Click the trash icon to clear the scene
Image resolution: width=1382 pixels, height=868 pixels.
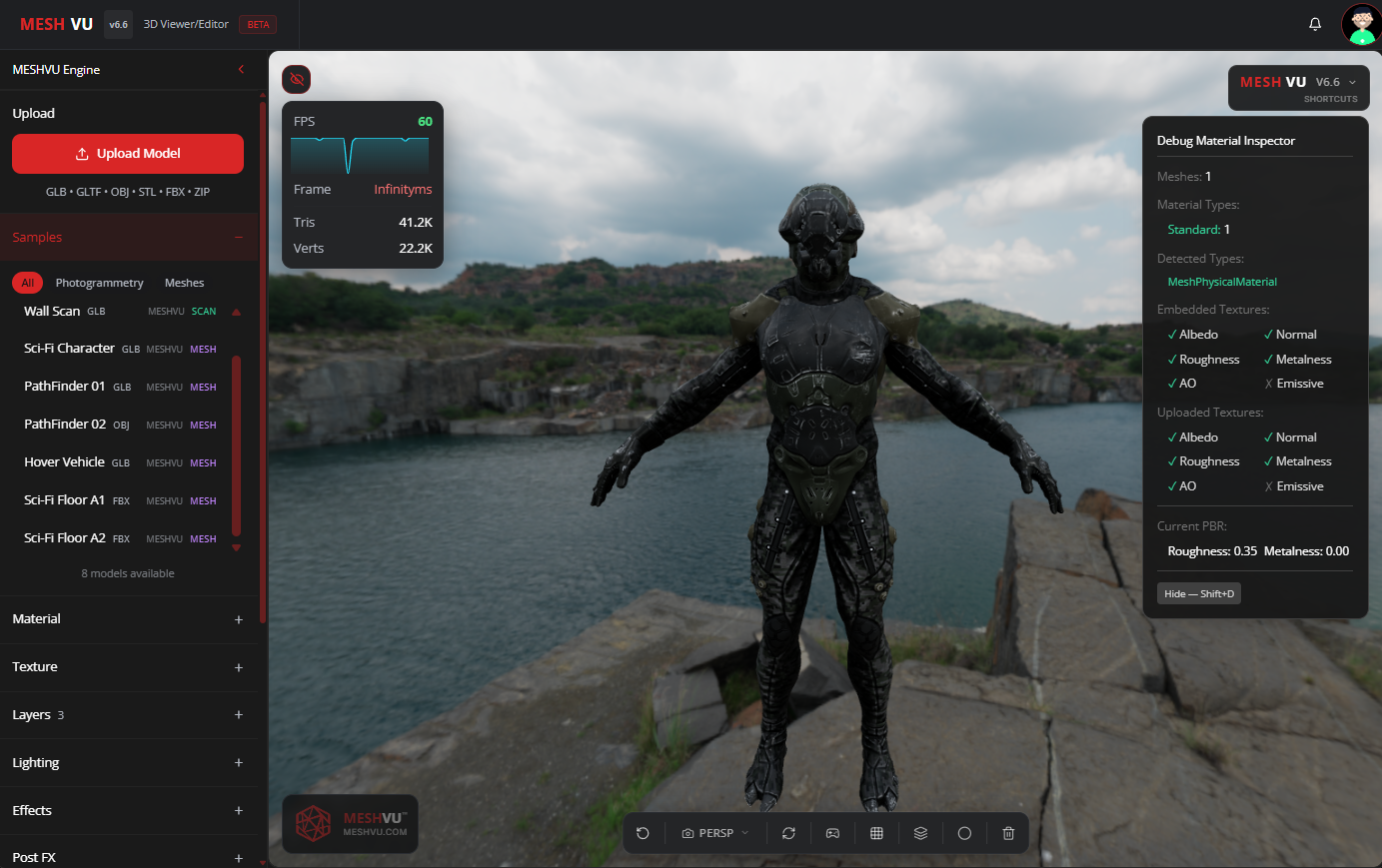point(1007,832)
